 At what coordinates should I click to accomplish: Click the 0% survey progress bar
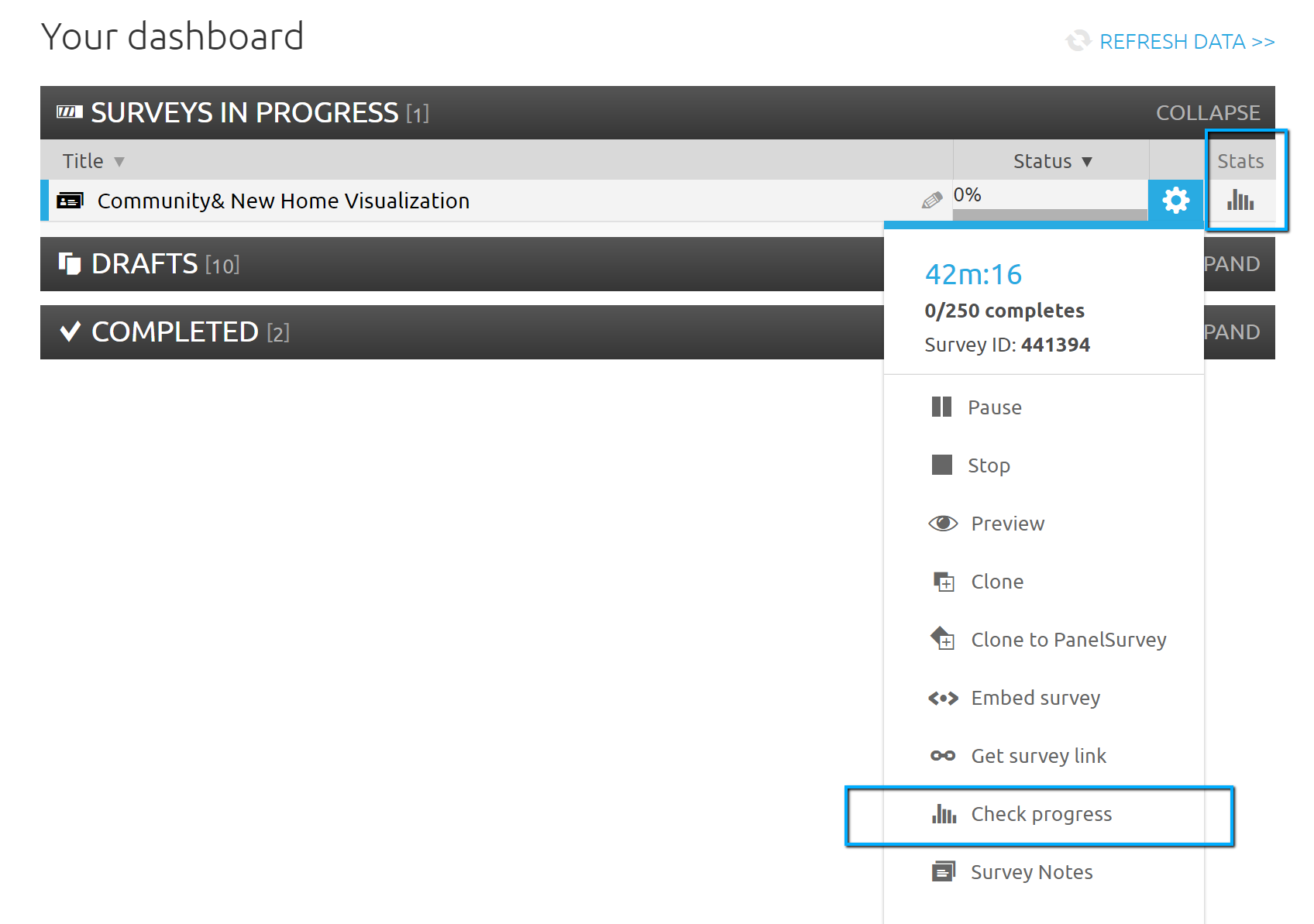1049,215
